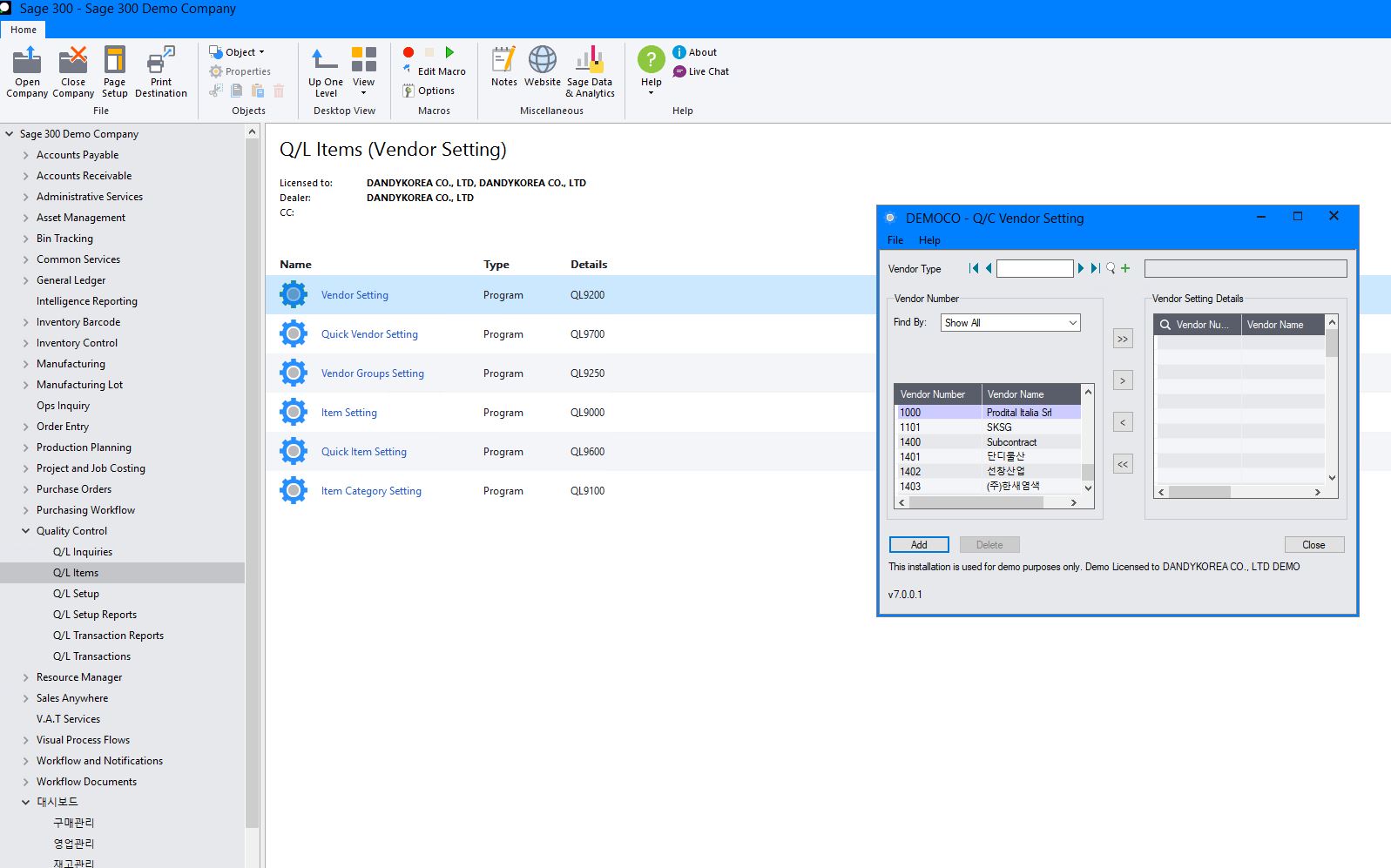Image resolution: width=1391 pixels, height=868 pixels.
Task: Go to previous Vendor Type record
Action: coord(988,268)
